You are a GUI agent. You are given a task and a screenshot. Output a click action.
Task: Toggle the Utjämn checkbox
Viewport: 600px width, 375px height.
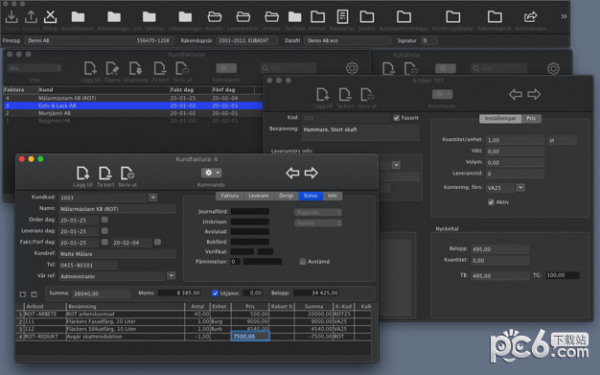click(215, 293)
